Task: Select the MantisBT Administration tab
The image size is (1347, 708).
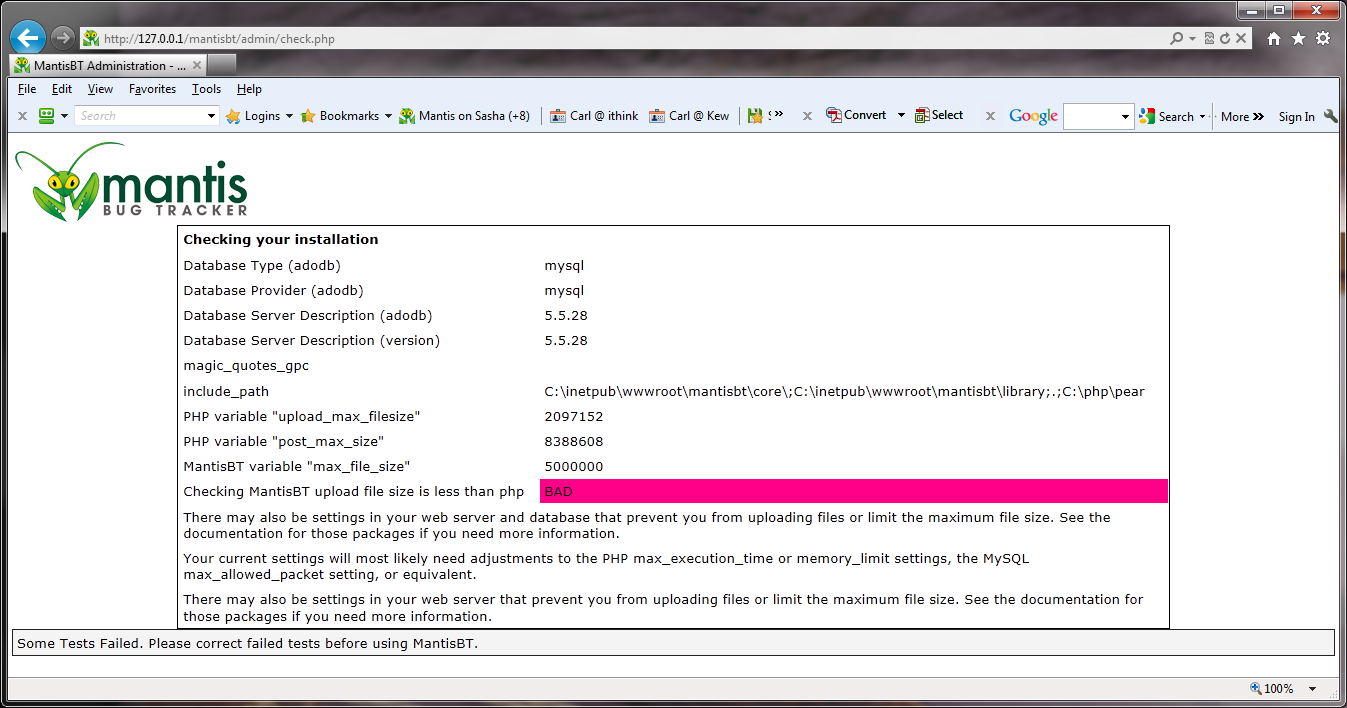Action: pyautogui.click(x=100, y=66)
